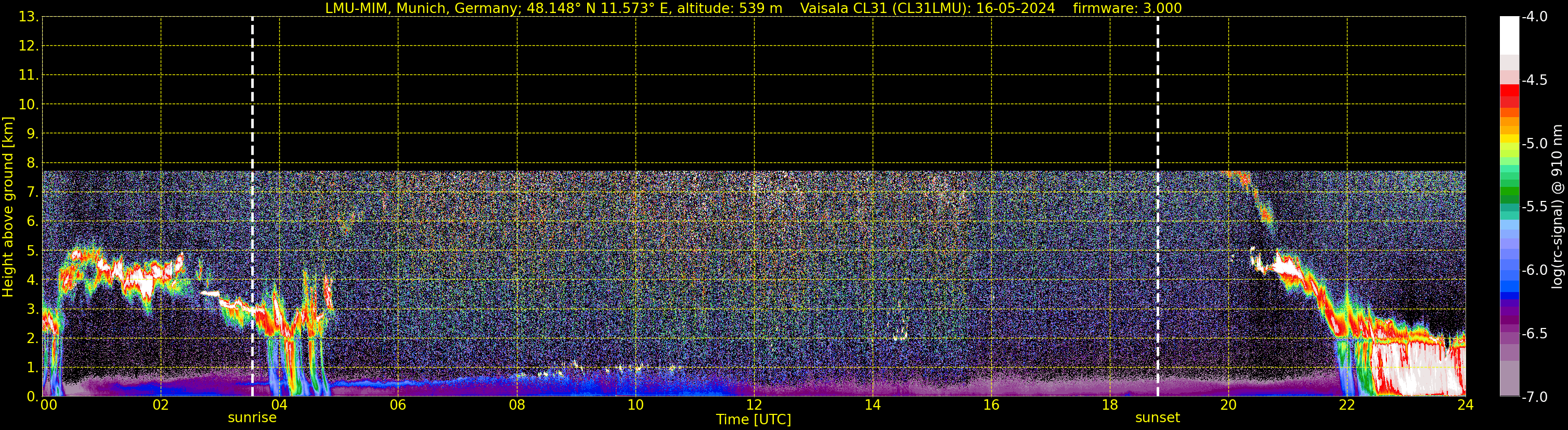This screenshot has width=1568, height=430.
Task: Click the '13.' height axis tick label
Action: point(29,17)
